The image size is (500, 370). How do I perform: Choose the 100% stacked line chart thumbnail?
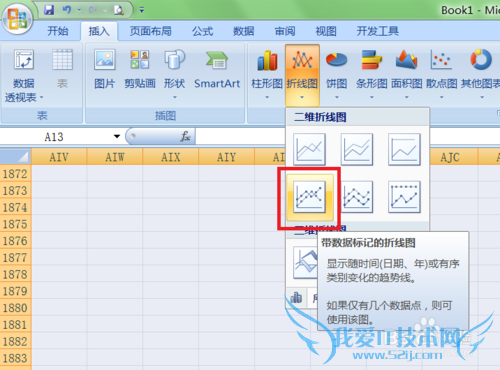pos(404,149)
